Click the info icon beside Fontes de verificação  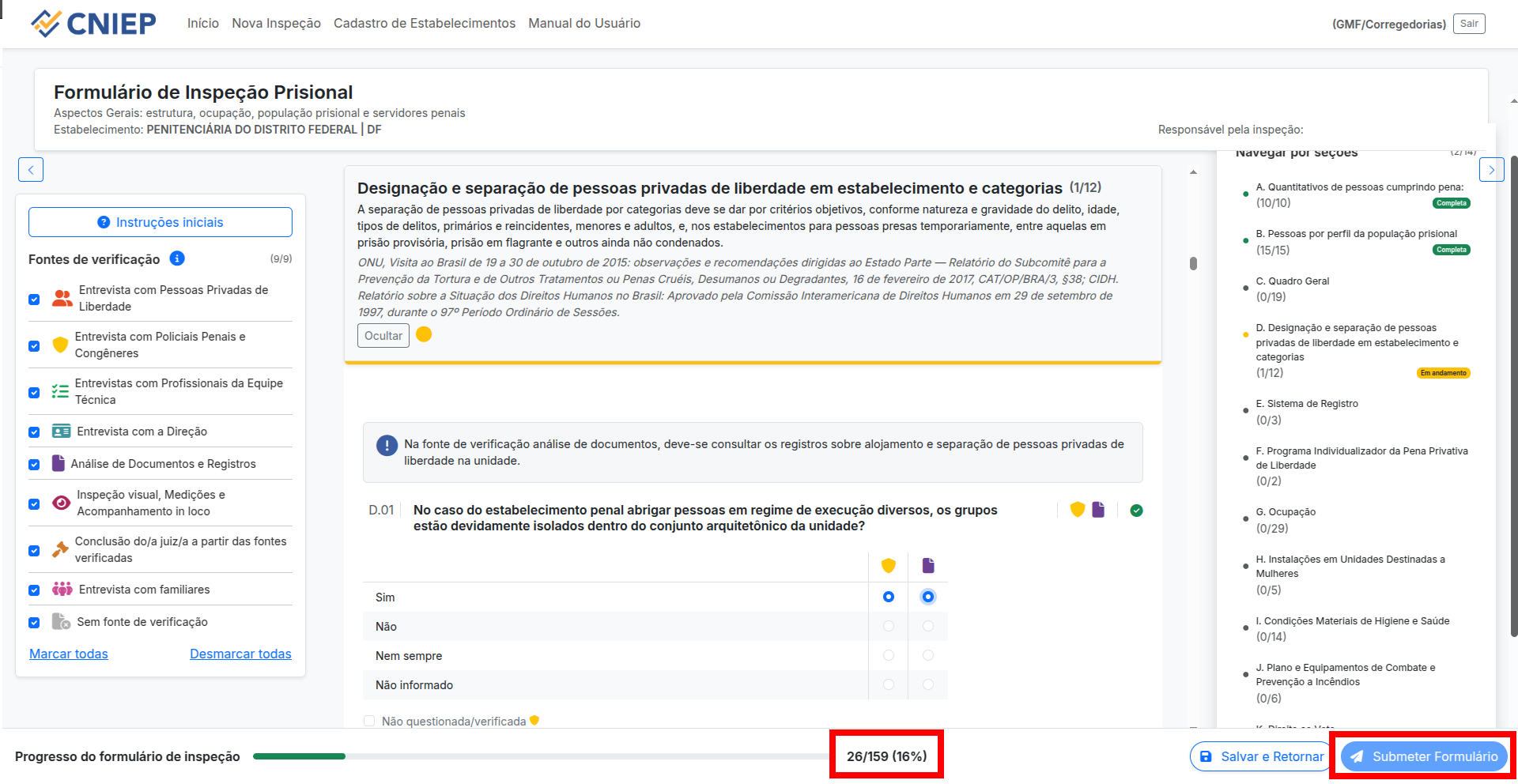pos(177,258)
